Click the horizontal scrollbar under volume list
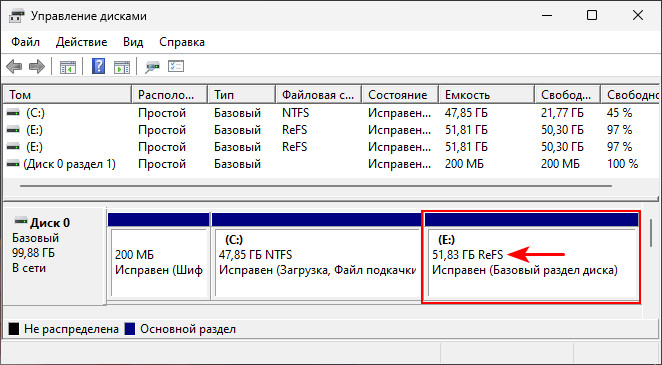This screenshot has width=662, height=365. 316,186
